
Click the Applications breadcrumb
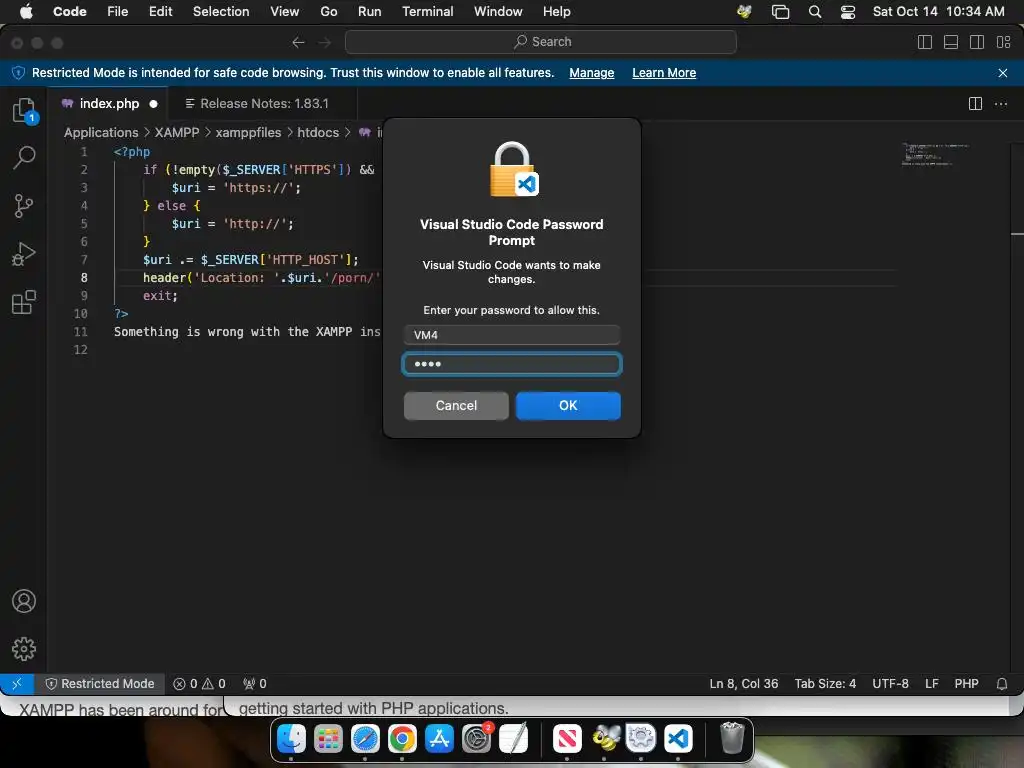click(101, 133)
